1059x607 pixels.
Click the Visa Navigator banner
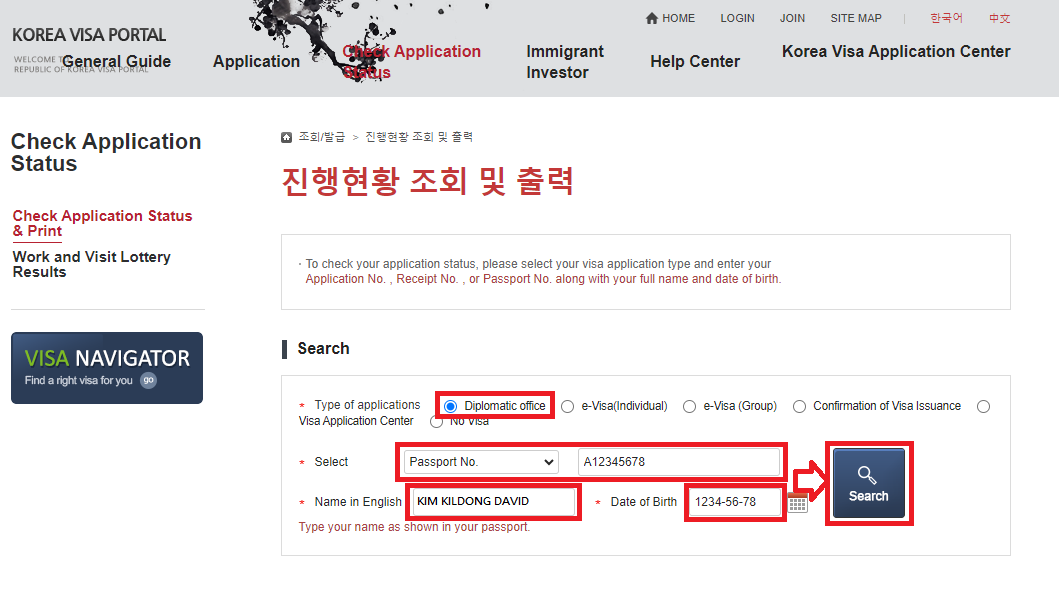107,368
